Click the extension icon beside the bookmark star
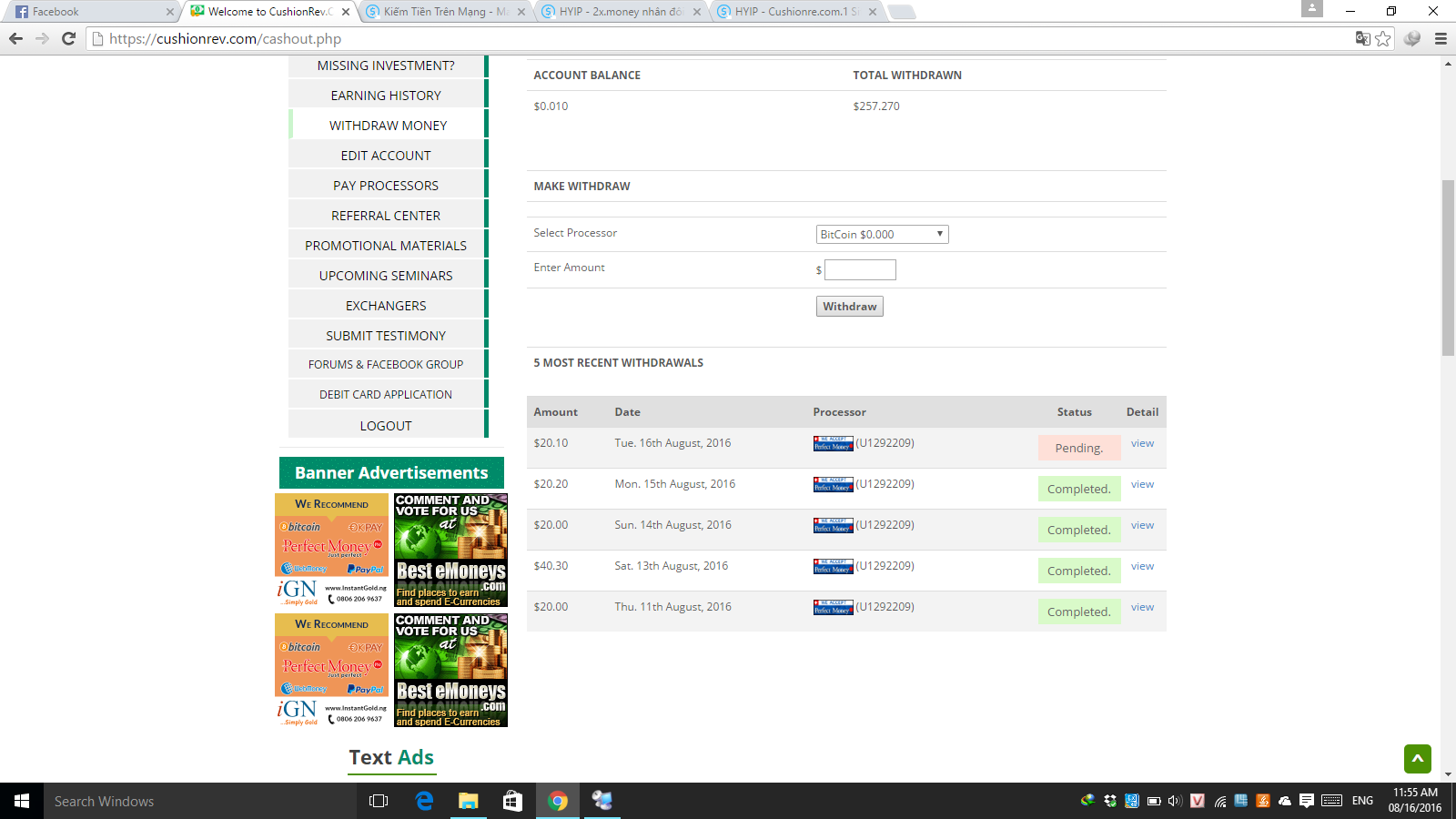Viewport: 1456px width, 819px height. [1412, 38]
